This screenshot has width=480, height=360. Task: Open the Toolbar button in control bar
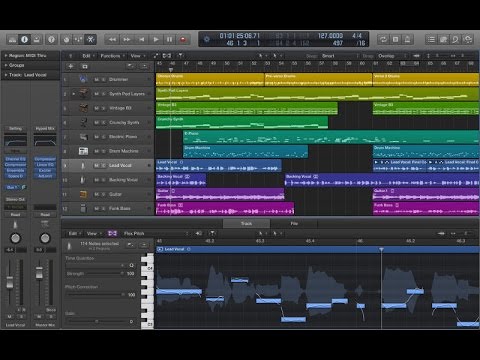(x=37, y=39)
